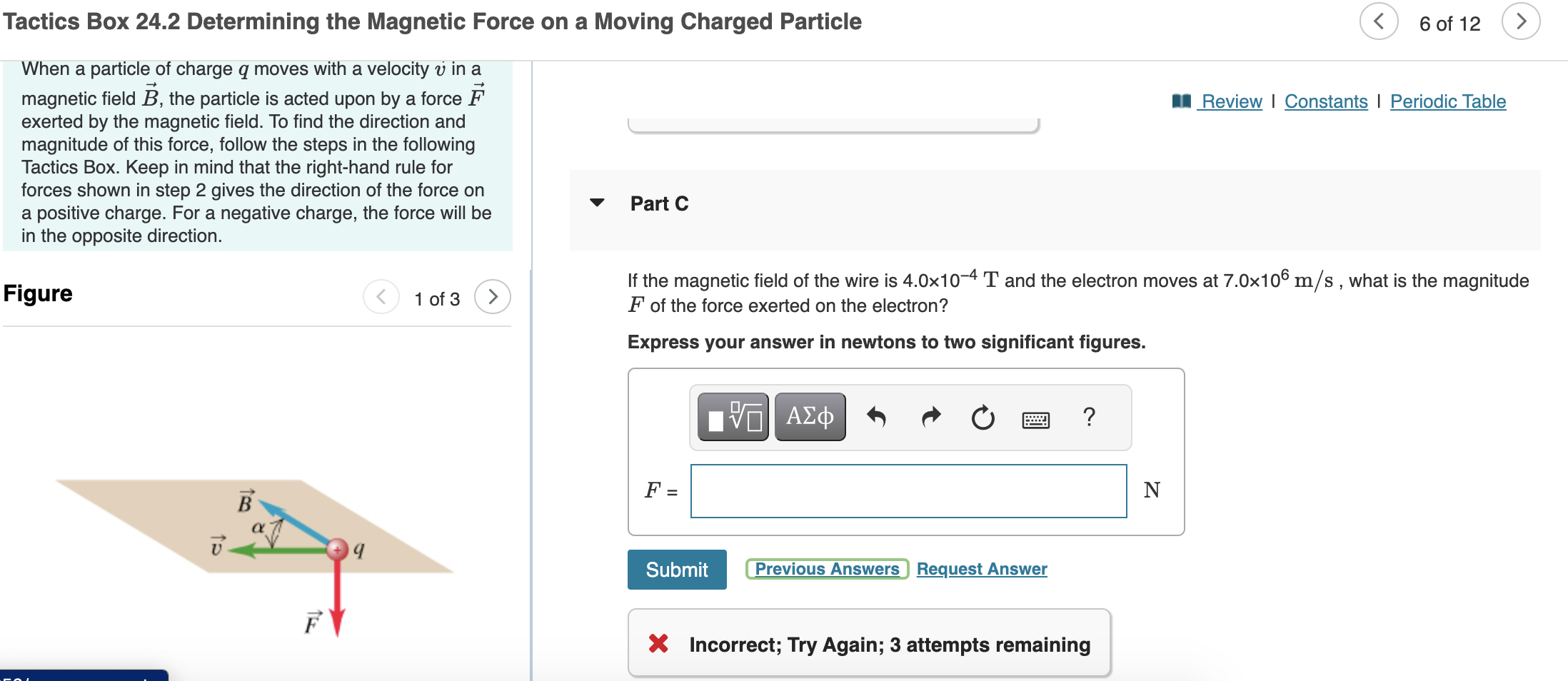Select the Greek letters ΑΣφ palette
1568x681 pixels.
pos(809,416)
